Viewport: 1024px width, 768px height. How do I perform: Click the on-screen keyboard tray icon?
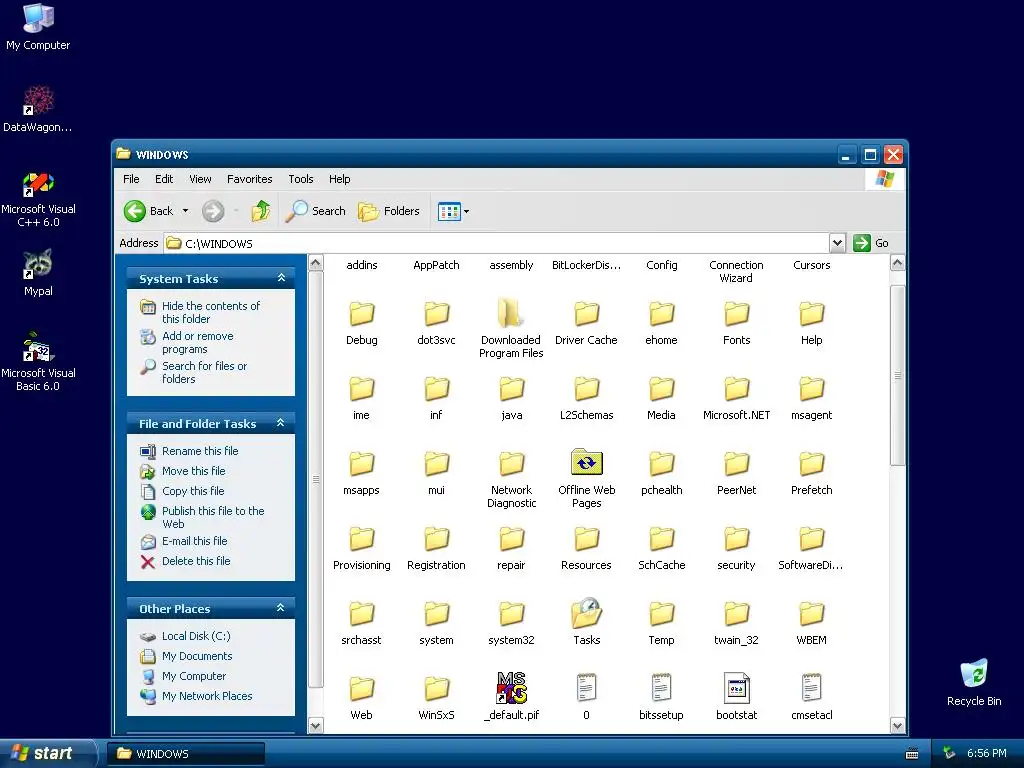pos(912,754)
